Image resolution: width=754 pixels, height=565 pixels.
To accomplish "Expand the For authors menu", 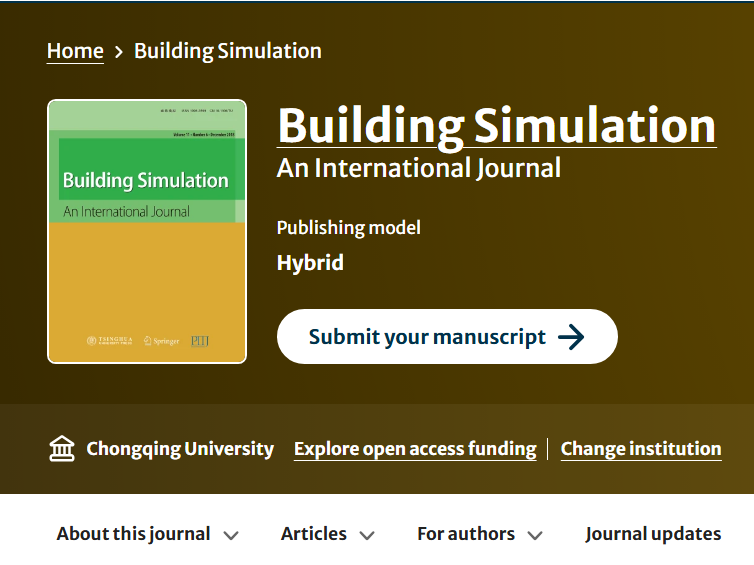I will pos(480,534).
